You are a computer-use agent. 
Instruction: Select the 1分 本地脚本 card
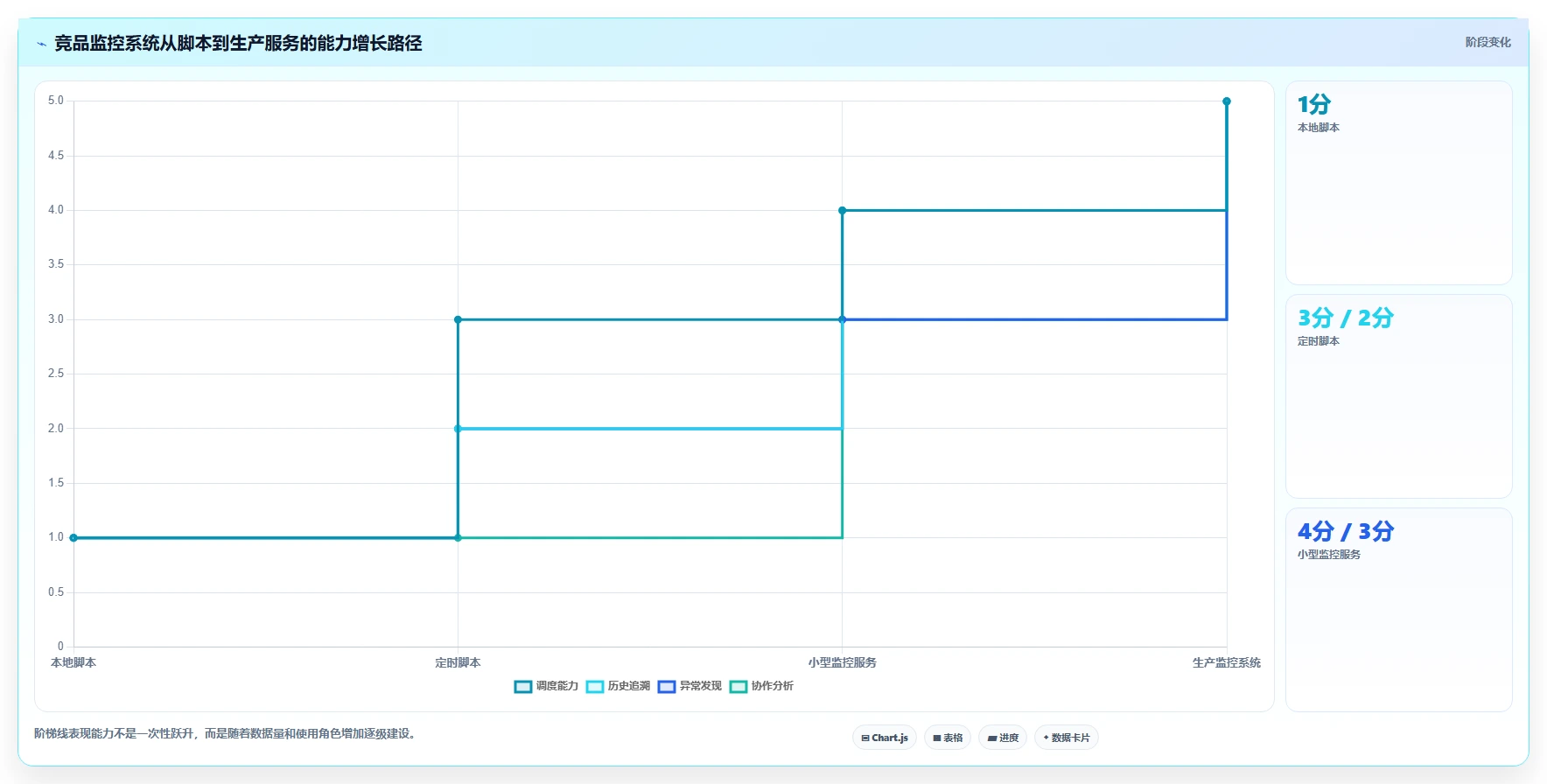1399,183
